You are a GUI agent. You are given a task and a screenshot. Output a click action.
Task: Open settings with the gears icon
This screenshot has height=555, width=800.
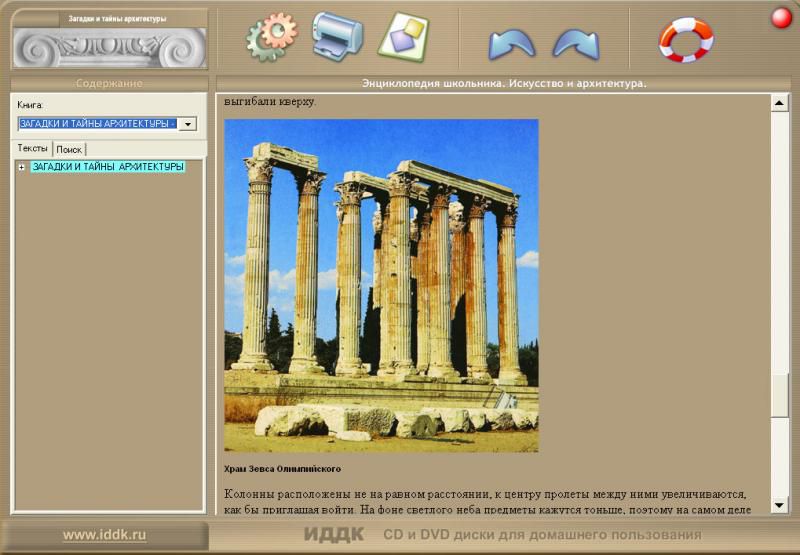click(x=271, y=37)
